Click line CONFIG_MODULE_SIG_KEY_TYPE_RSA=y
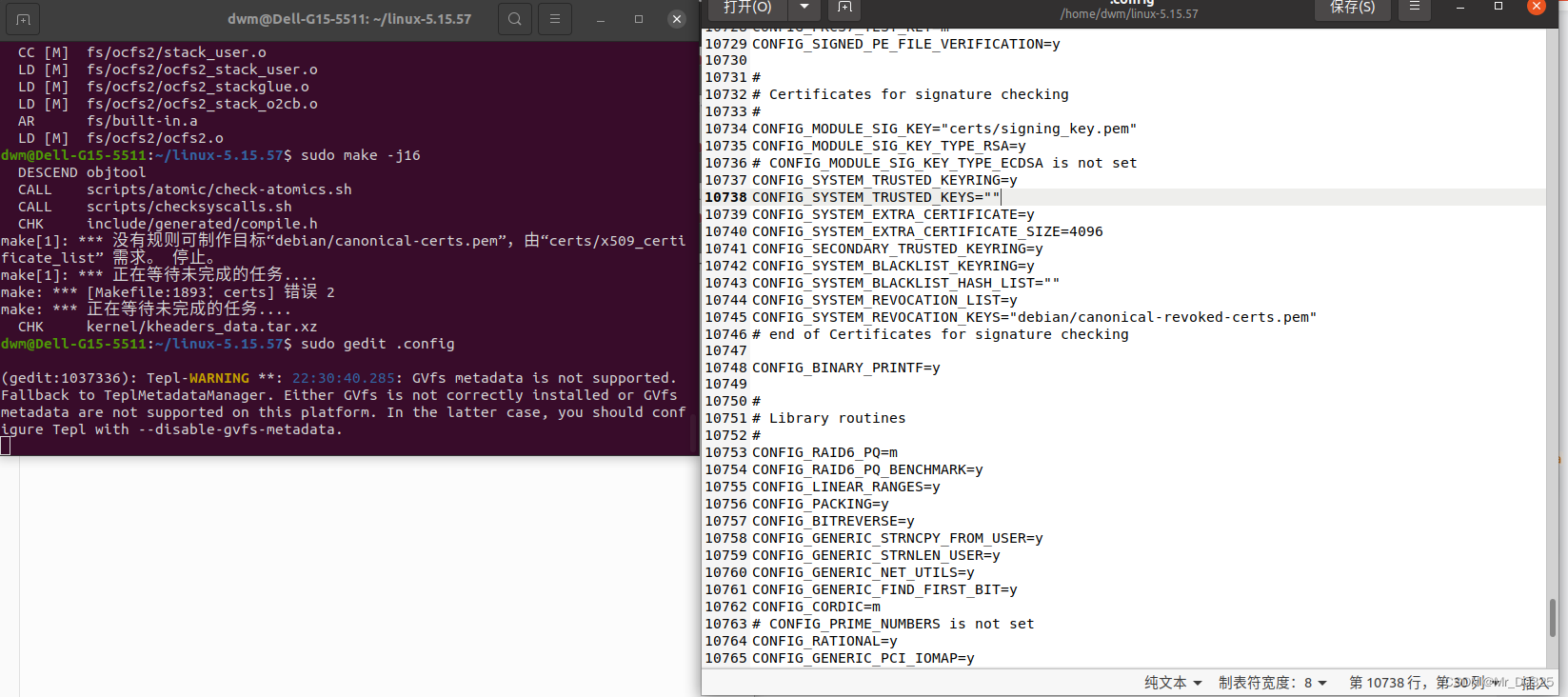This screenshot has height=697, width=1568. pyautogui.click(x=889, y=146)
